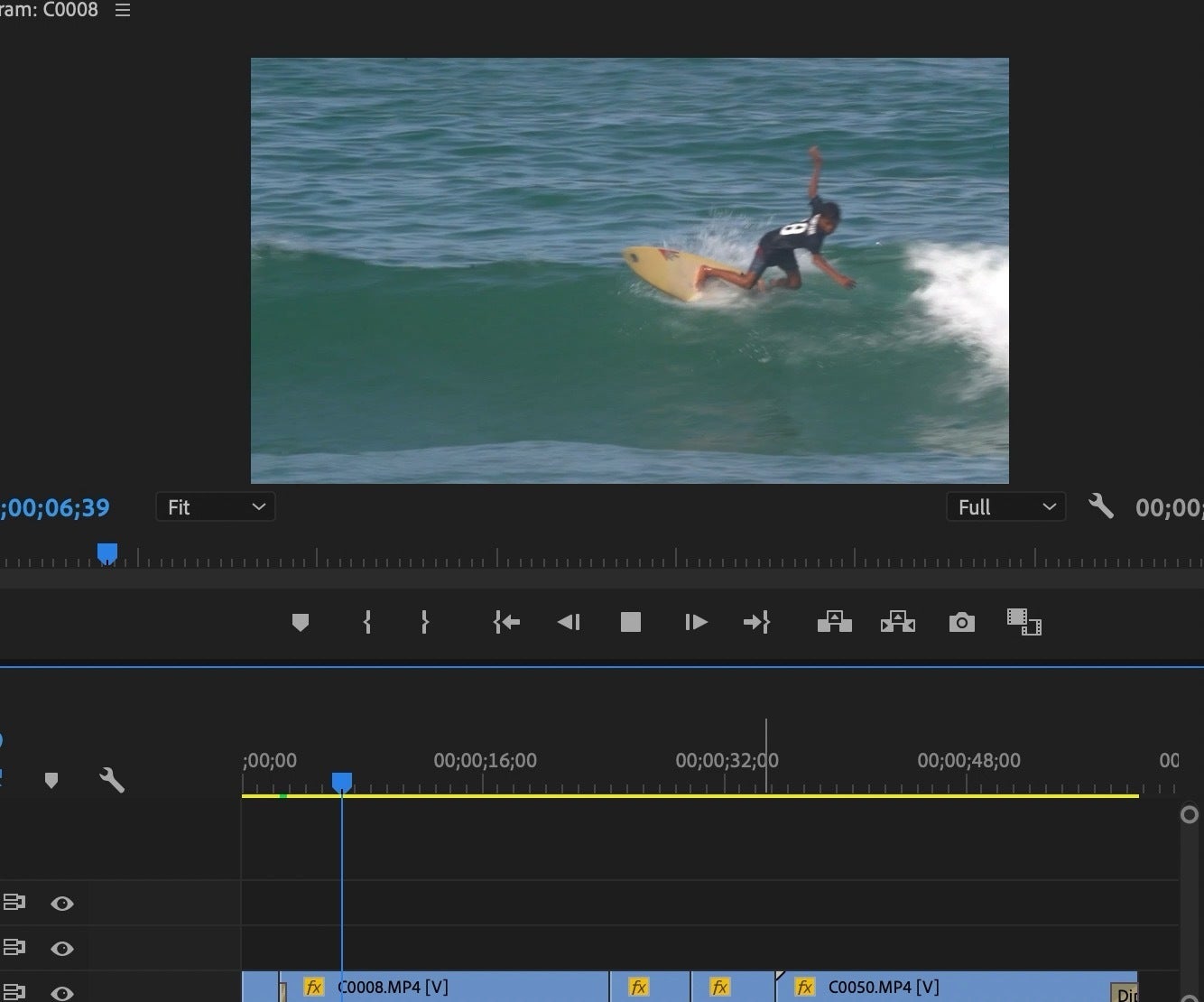This screenshot has width=1204, height=1002.
Task: Open the Fit zoom level dropdown
Action: pos(215,507)
